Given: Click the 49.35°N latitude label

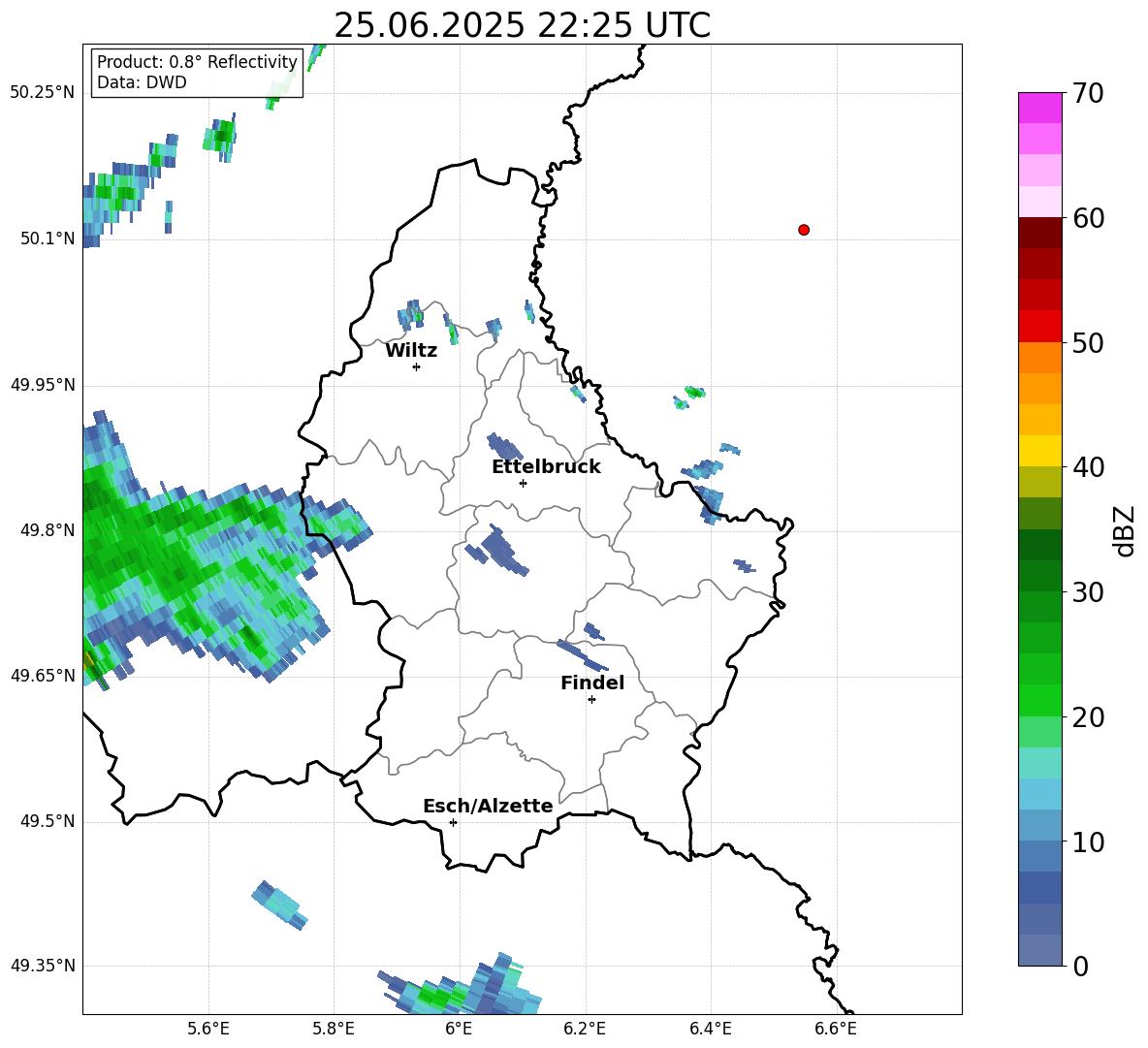Looking at the screenshot, I should 43,966.
